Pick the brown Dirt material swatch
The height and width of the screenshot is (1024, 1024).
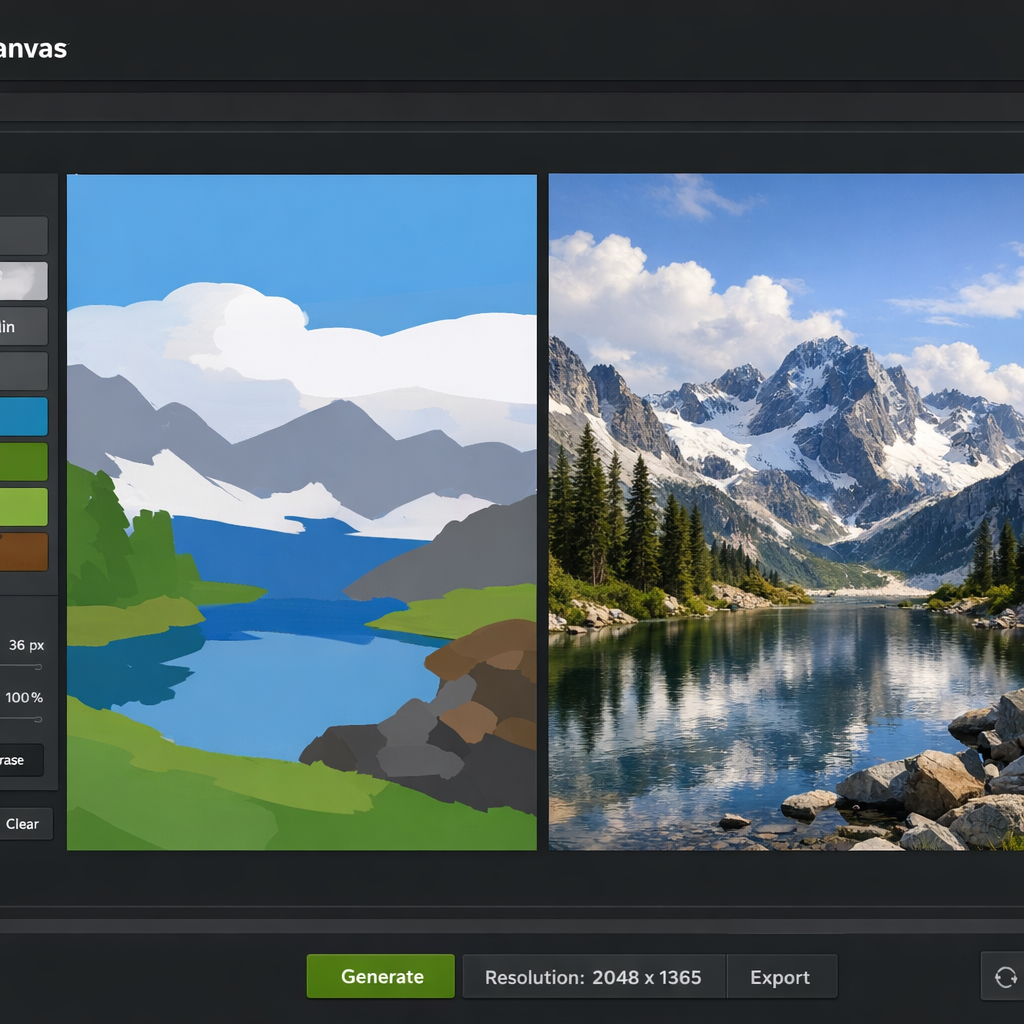[x=20, y=551]
